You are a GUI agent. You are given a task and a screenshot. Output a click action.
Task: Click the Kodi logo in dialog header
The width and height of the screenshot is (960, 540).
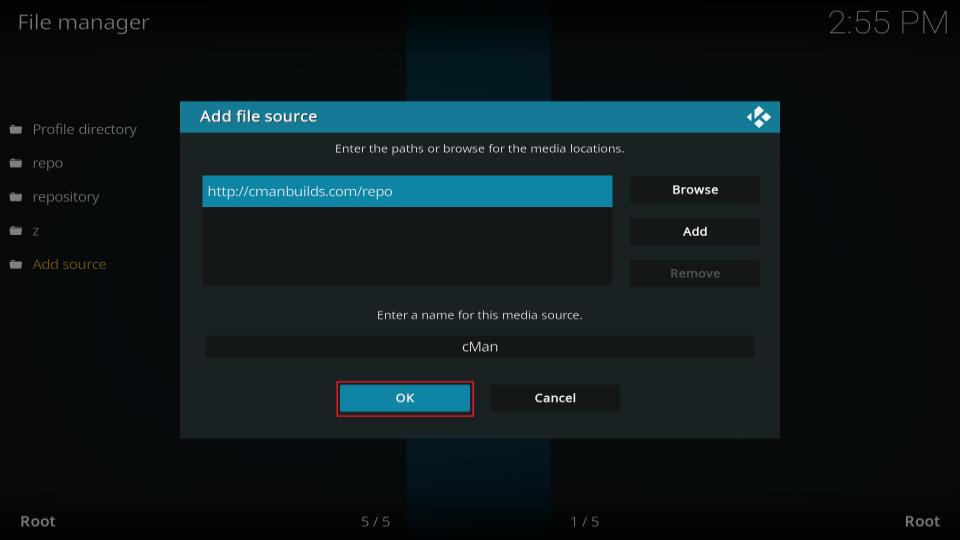(758, 117)
